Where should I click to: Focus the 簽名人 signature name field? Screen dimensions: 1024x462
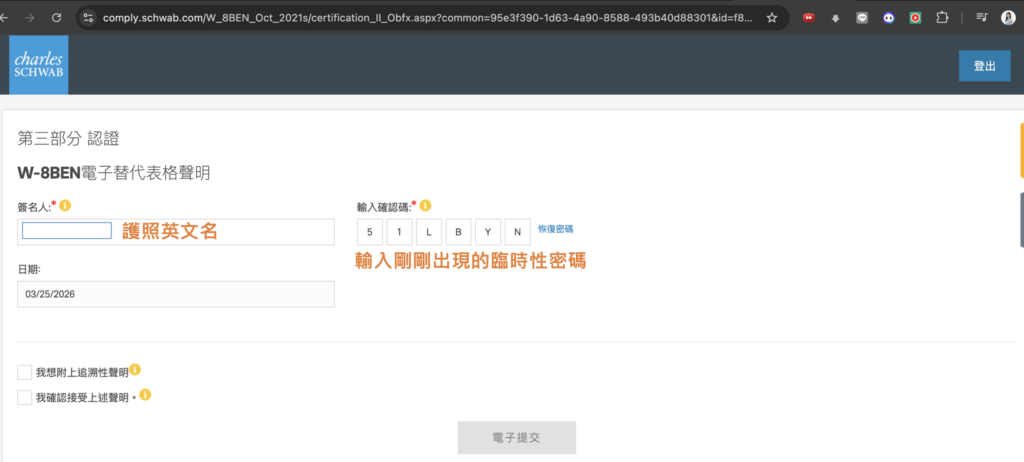66,231
